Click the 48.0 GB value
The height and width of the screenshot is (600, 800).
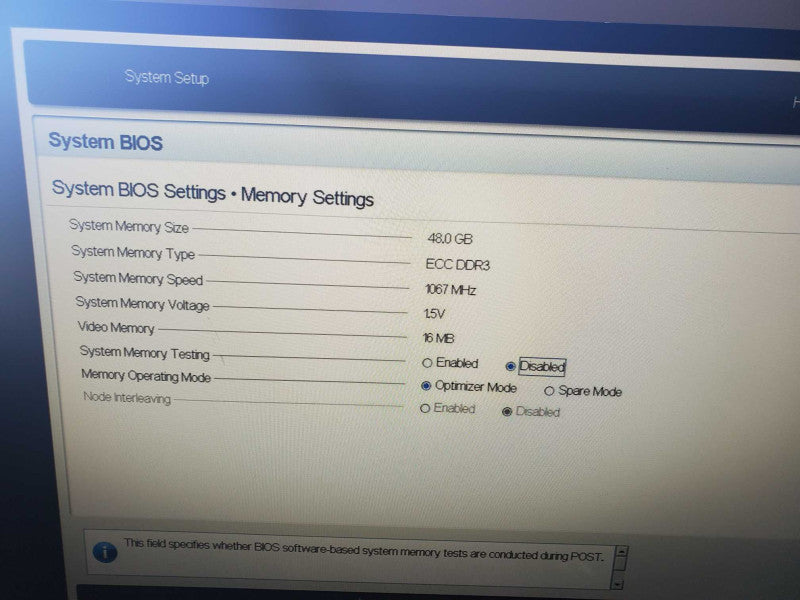click(450, 239)
